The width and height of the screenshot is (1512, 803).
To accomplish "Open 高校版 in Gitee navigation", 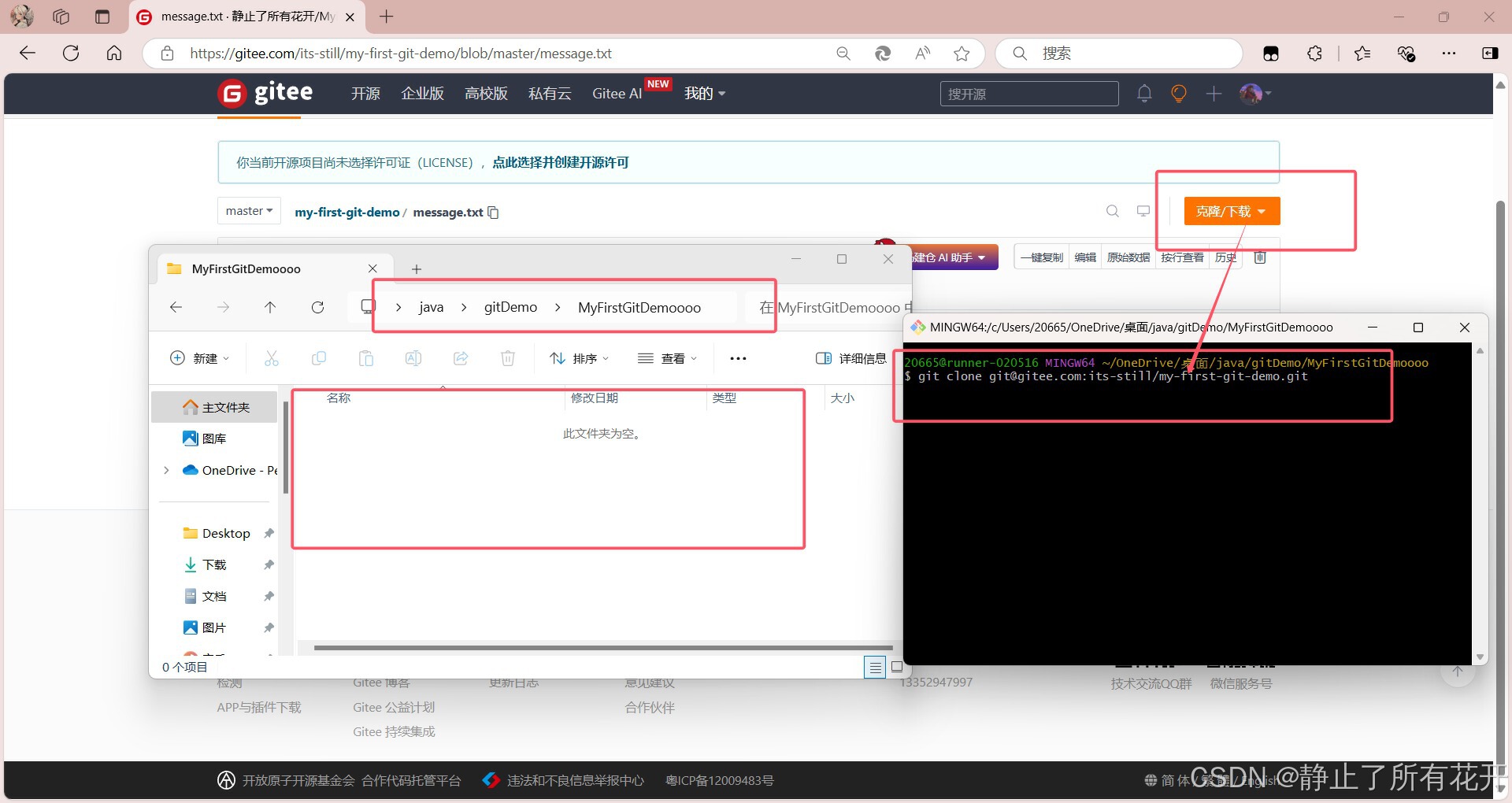I will (486, 94).
